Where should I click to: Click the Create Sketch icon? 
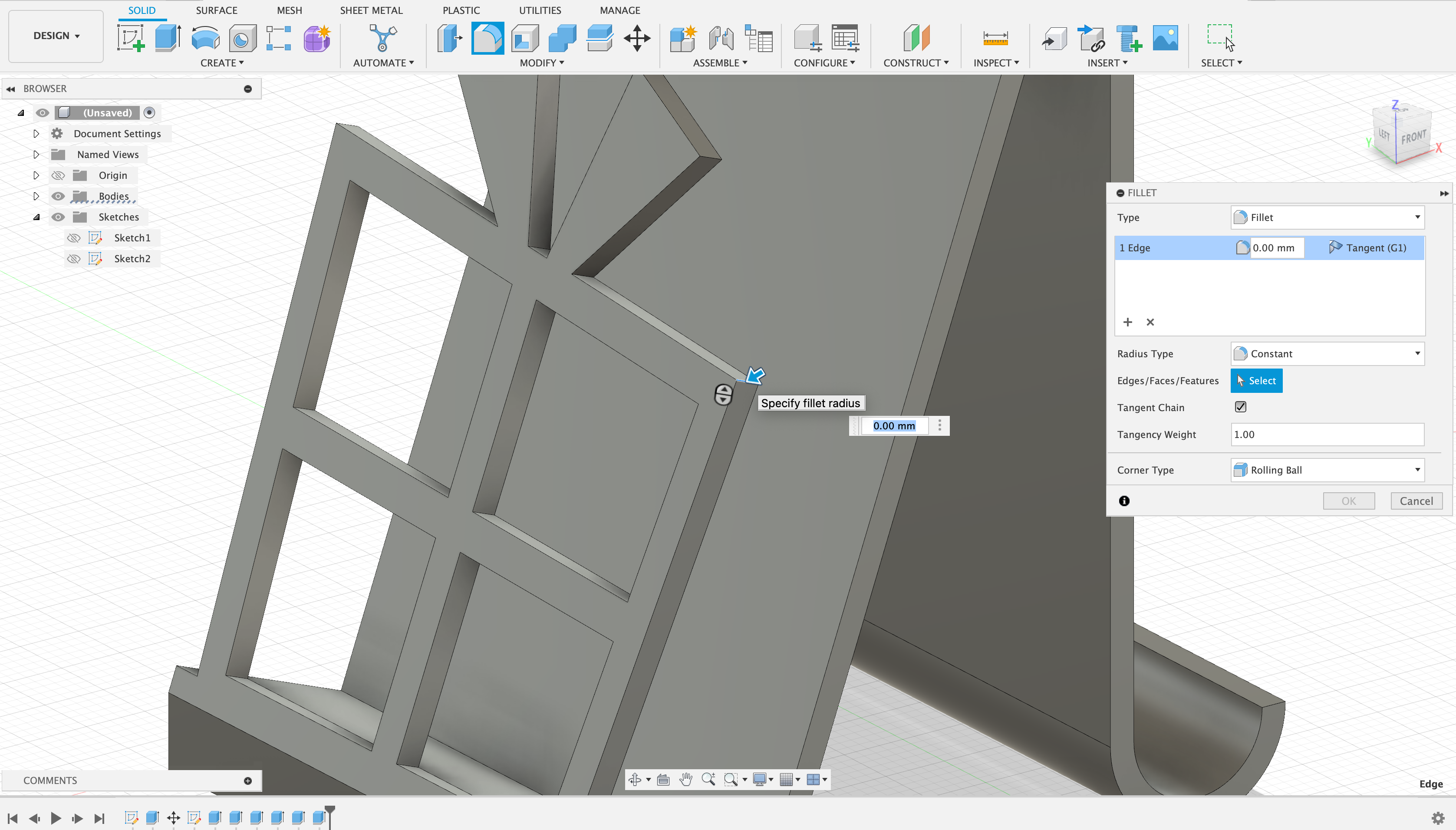[x=131, y=39]
